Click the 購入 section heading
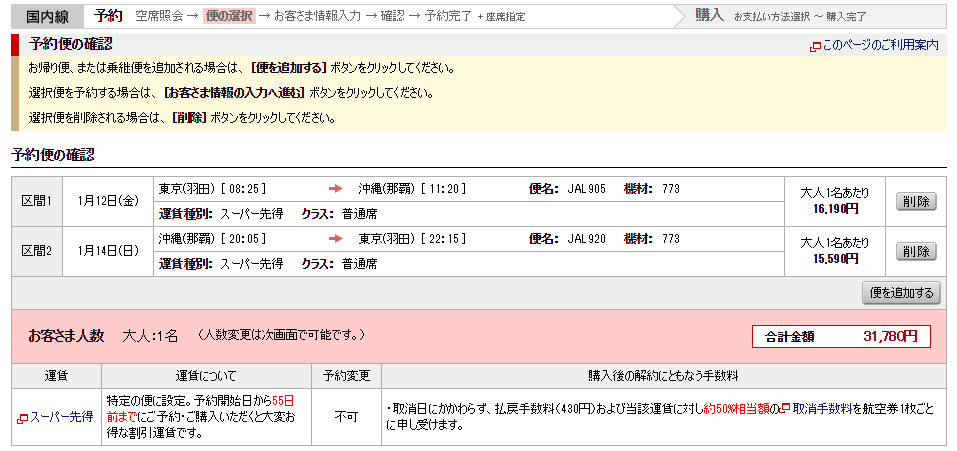The image size is (957, 451). (709, 16)
